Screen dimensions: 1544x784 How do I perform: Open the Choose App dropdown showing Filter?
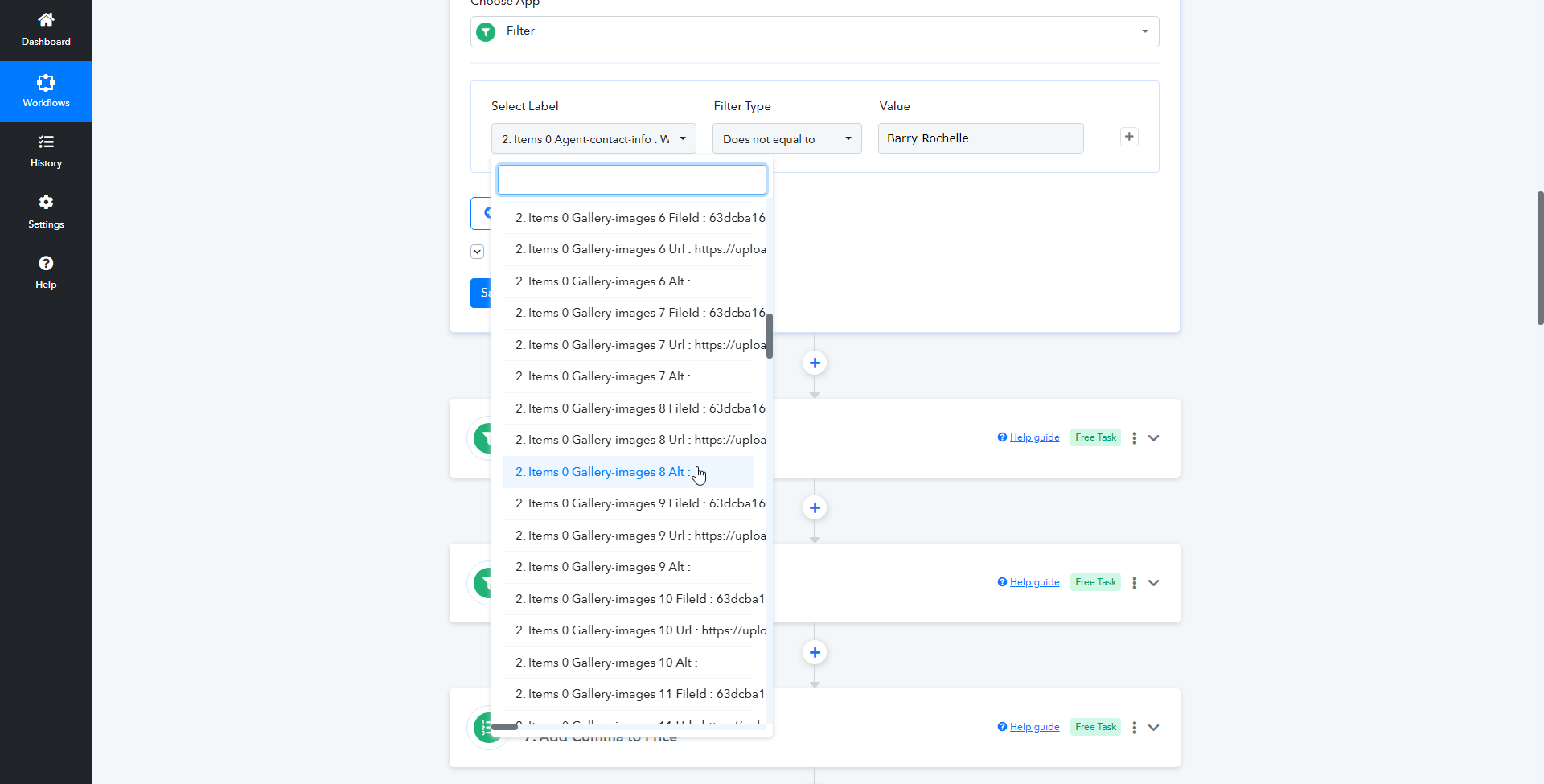(x=815, y=31)
